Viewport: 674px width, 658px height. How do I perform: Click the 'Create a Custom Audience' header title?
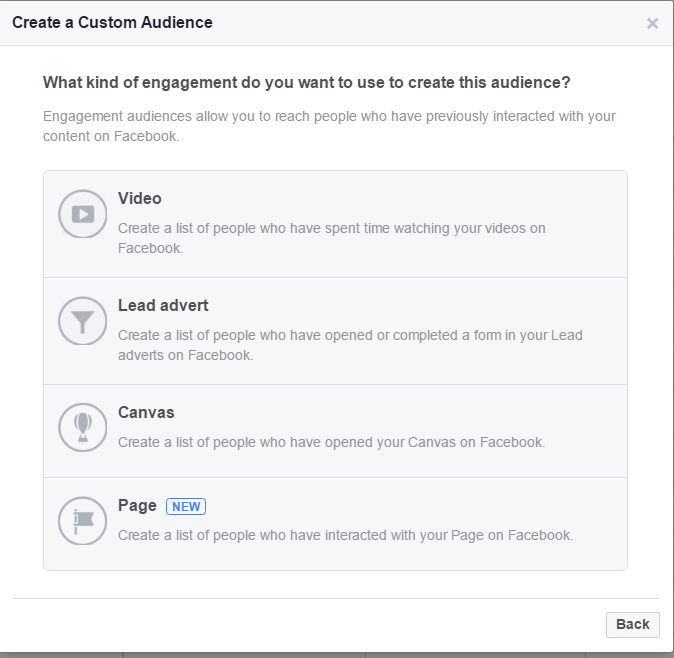pos(112,22)
